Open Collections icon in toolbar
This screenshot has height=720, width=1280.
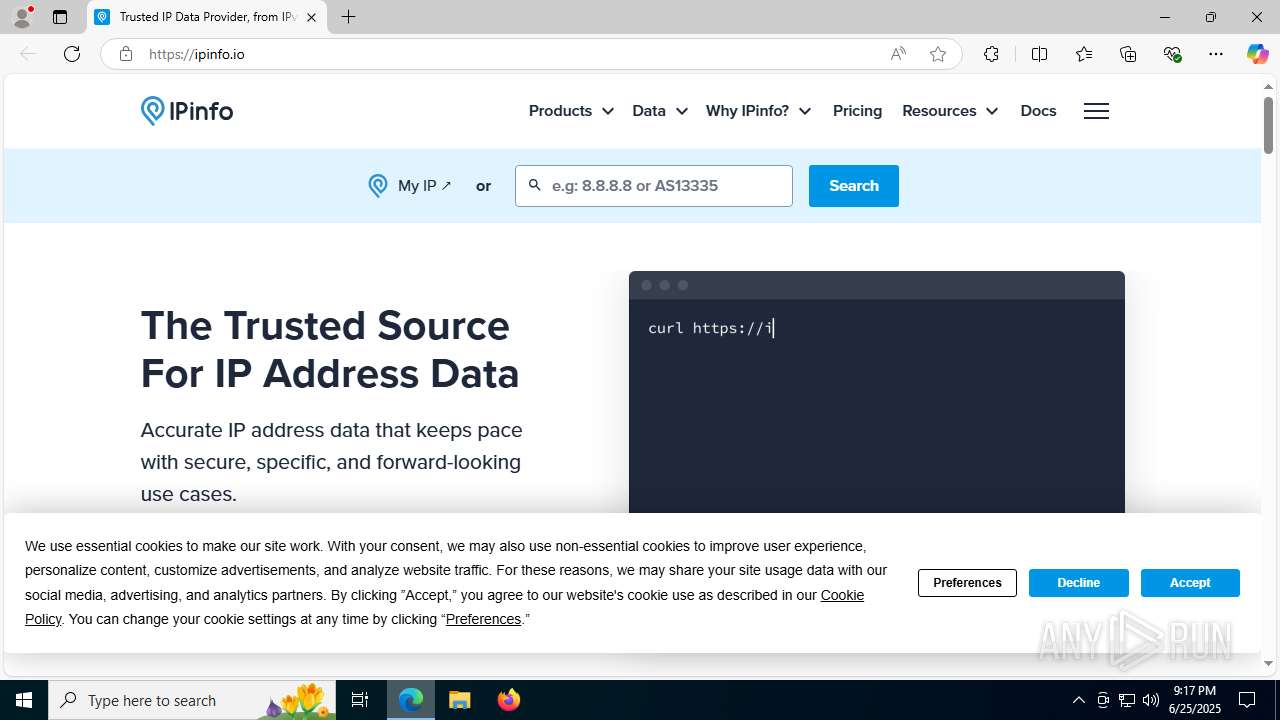pyautogui.click(x=1128, y=54)
